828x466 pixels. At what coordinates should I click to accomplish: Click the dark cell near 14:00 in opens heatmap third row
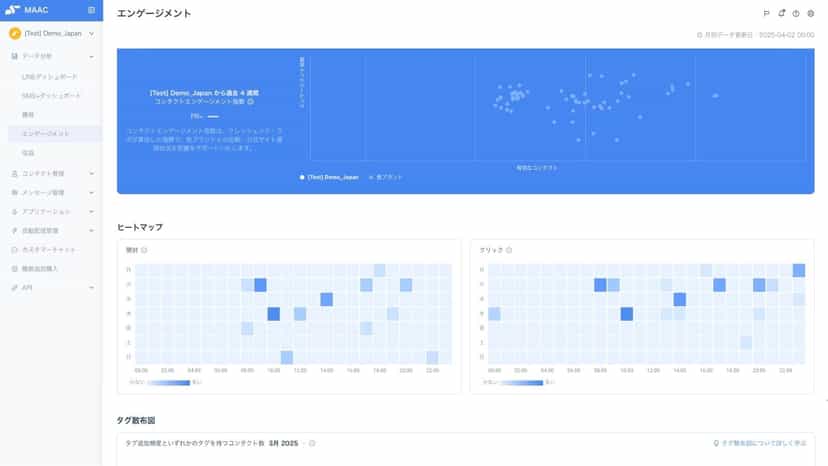[326, 300]
